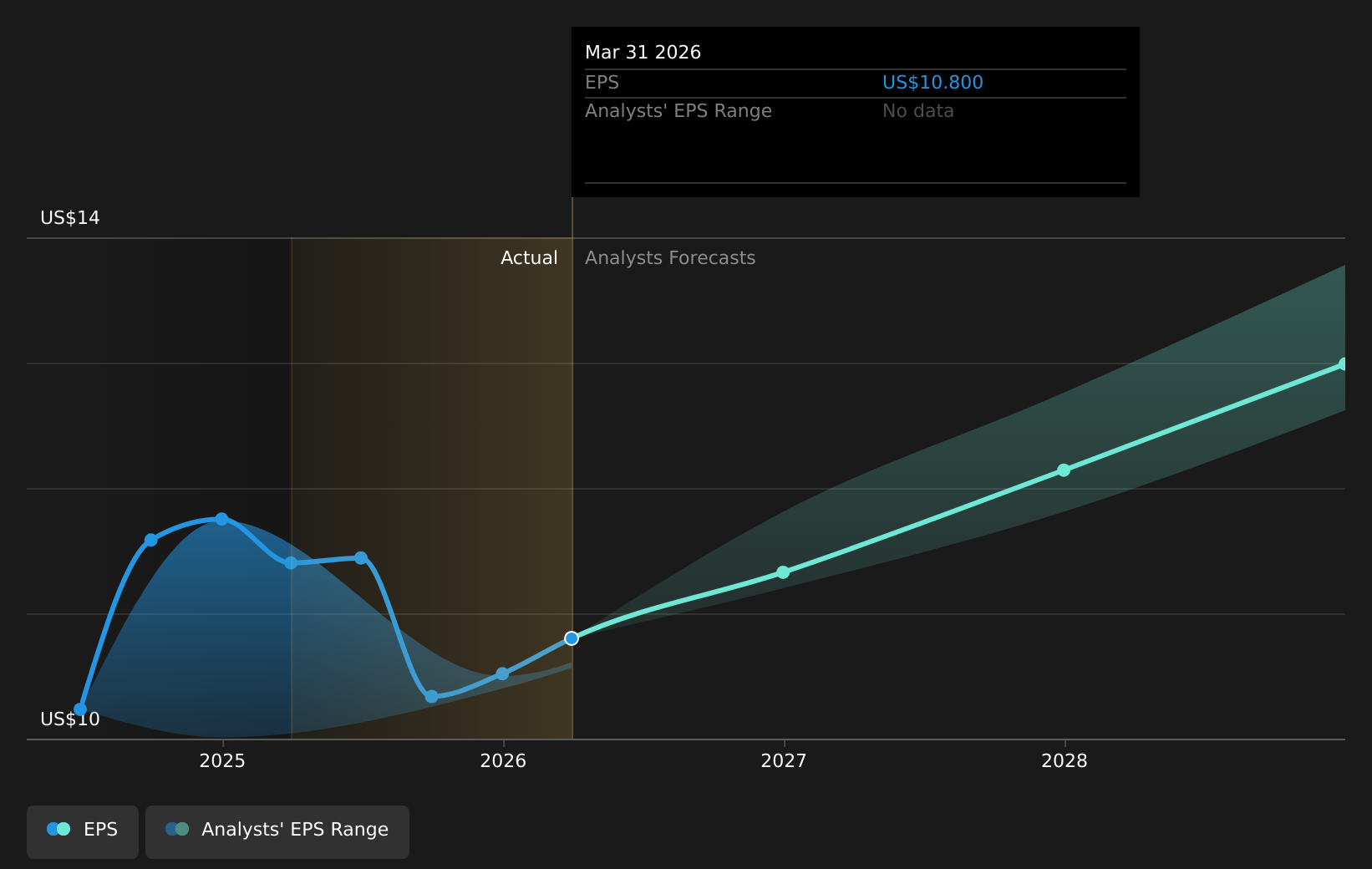Click the US$10.800 EPS value in tooltip
This screenshot has width=1372, height=869.
point(932,83)
